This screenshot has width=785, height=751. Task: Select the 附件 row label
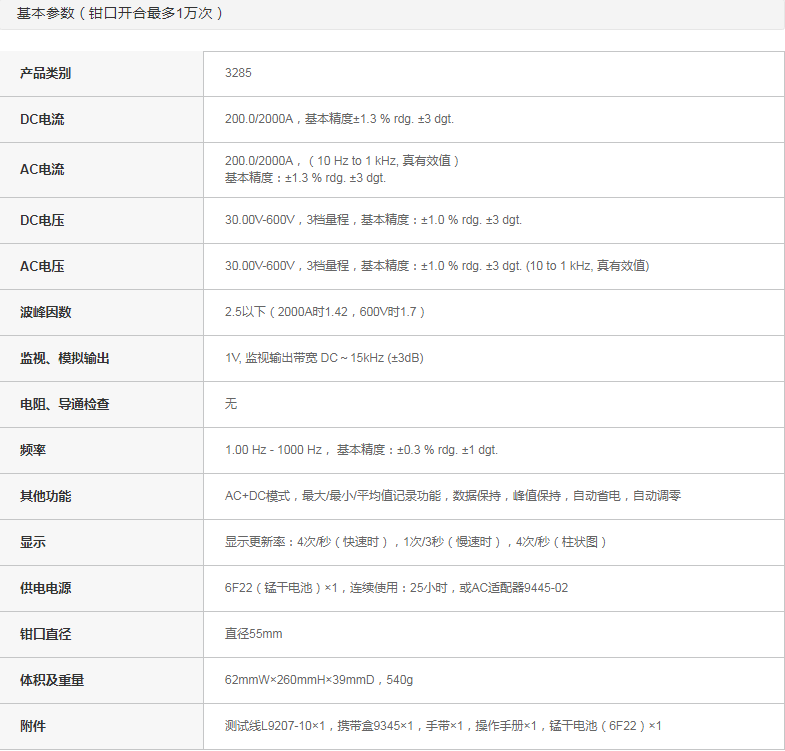(33, 727)
